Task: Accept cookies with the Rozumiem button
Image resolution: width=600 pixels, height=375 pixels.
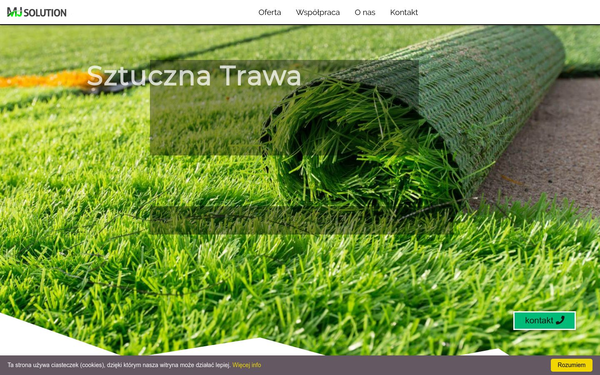Action: pyautogui.click(x=571, y=365)
